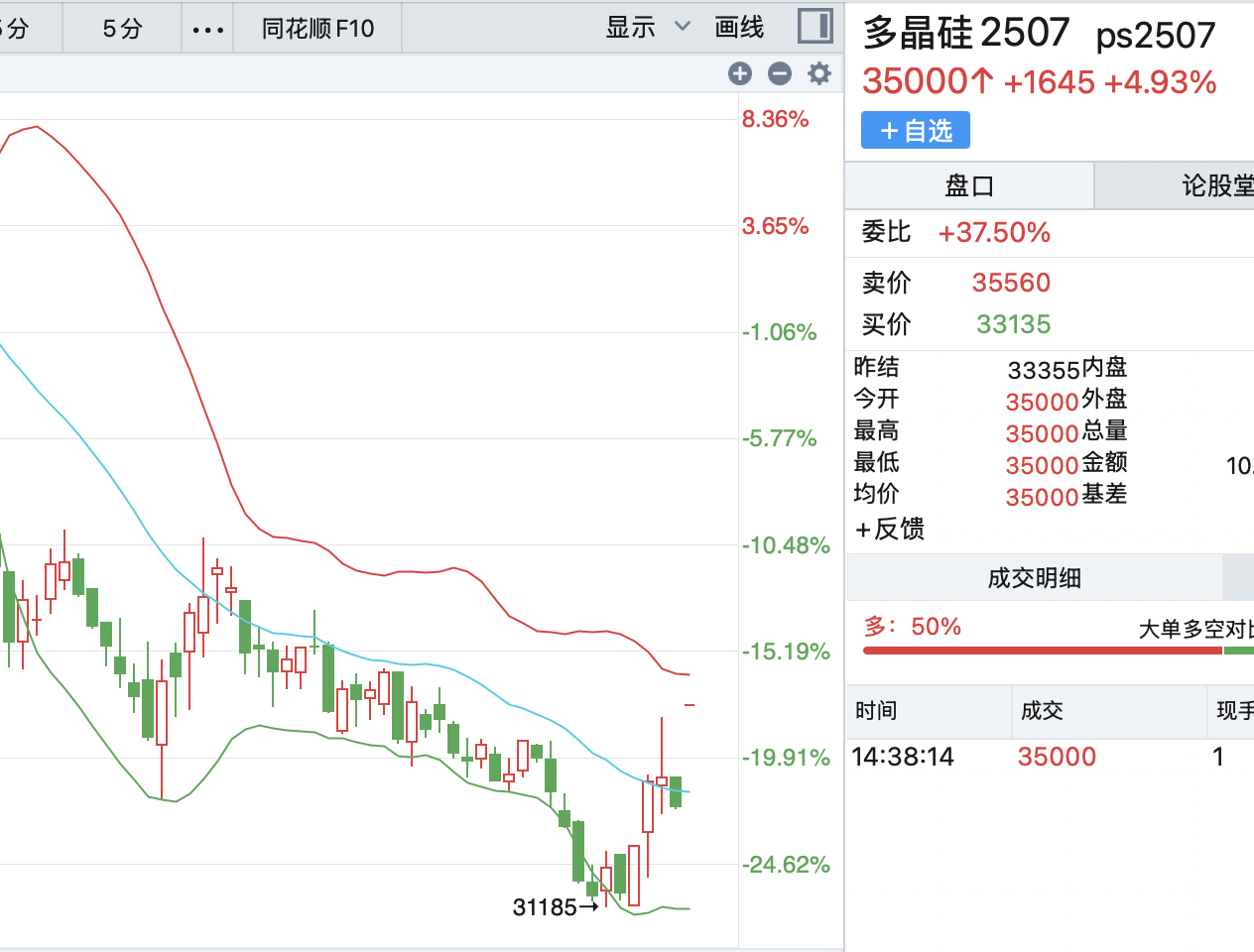Screen dimensions: 1254x952
Task: Click the 时间 column header
Action: 876,711
